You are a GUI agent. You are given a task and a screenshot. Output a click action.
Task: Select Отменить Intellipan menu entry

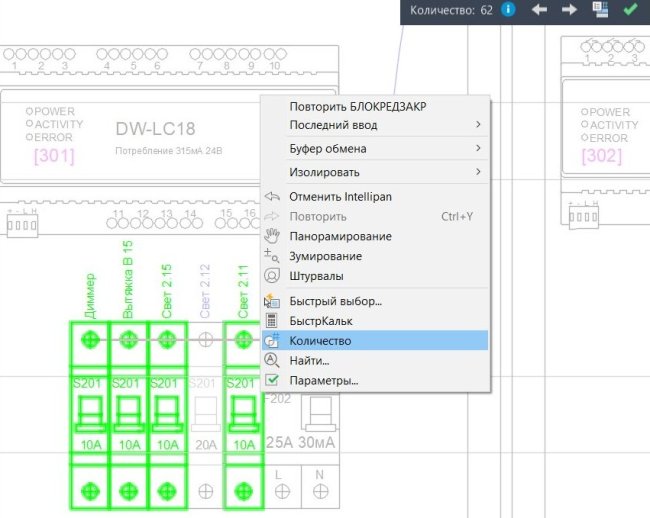(340, 197)
